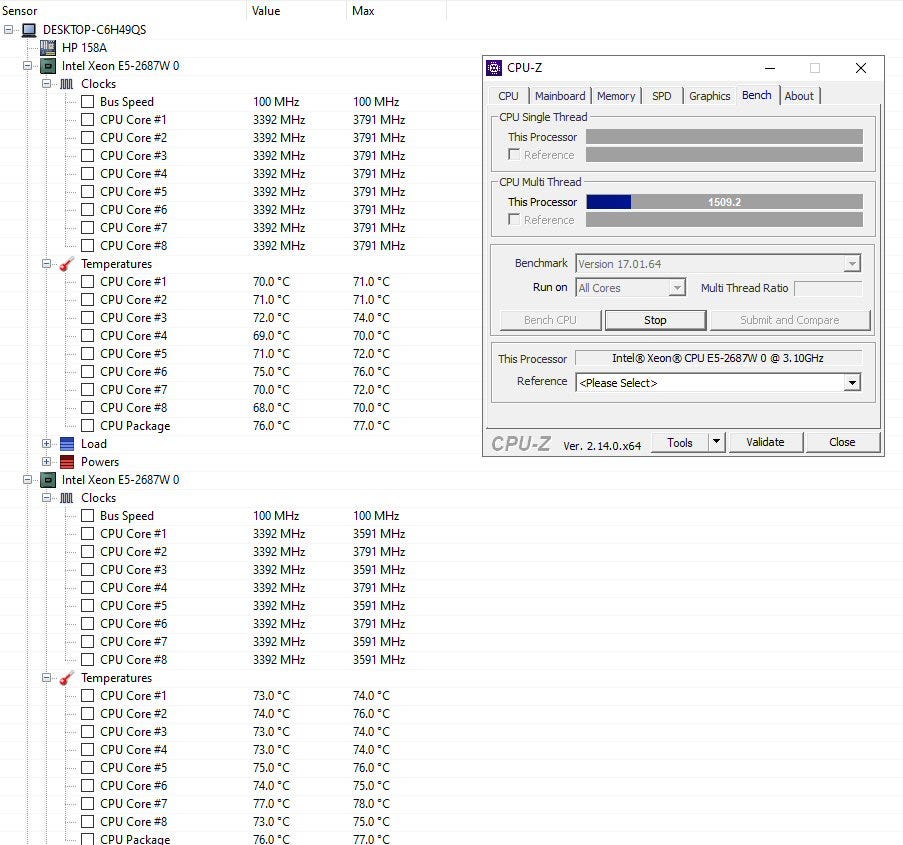Open the Tools dropdown arrow

click(x=716, y=442)
